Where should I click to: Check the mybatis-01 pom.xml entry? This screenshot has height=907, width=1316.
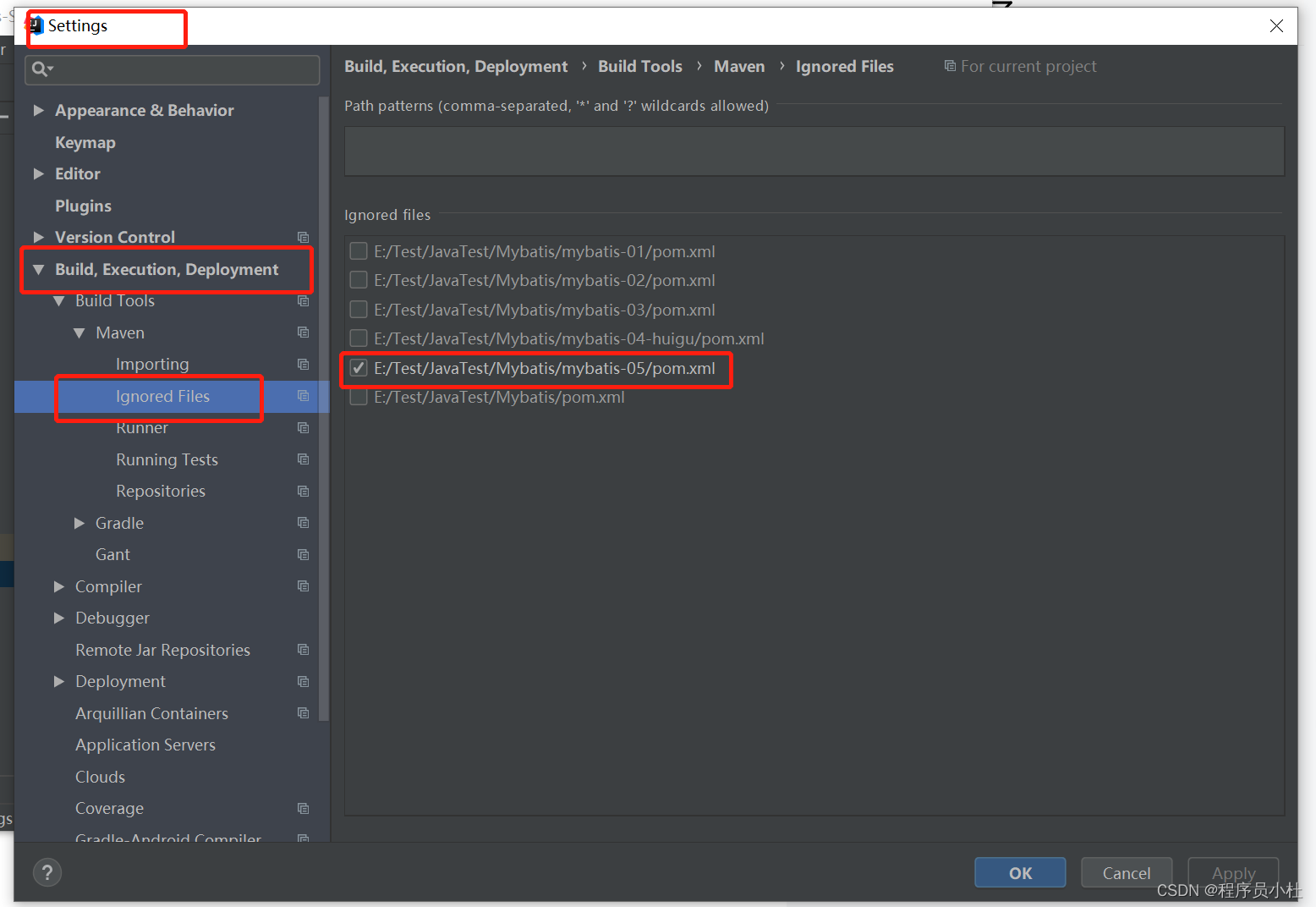(x=359, y=250)
